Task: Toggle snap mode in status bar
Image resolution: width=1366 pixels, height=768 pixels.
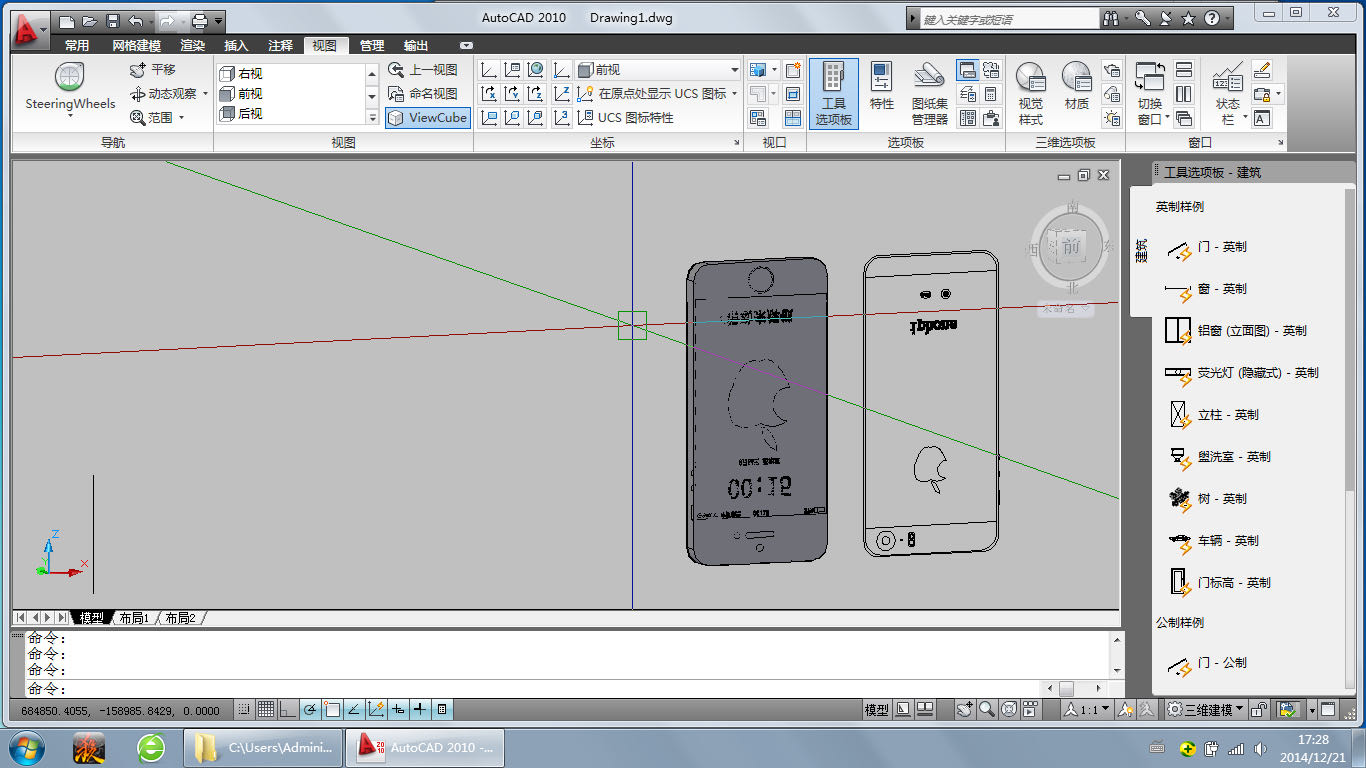Action: tap(243, 710)
